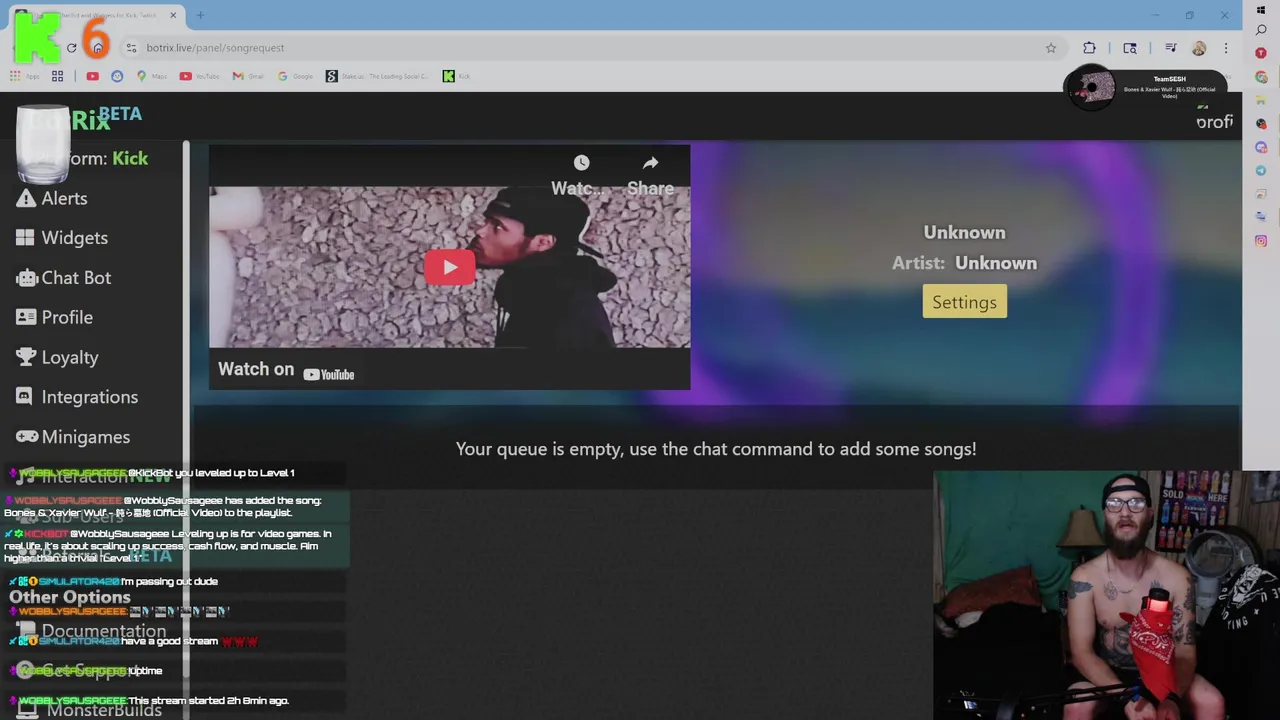Viewport: 1280px width, 720px height.
Task: Open YouTube labeled bookmark
Action: (199, 76)
